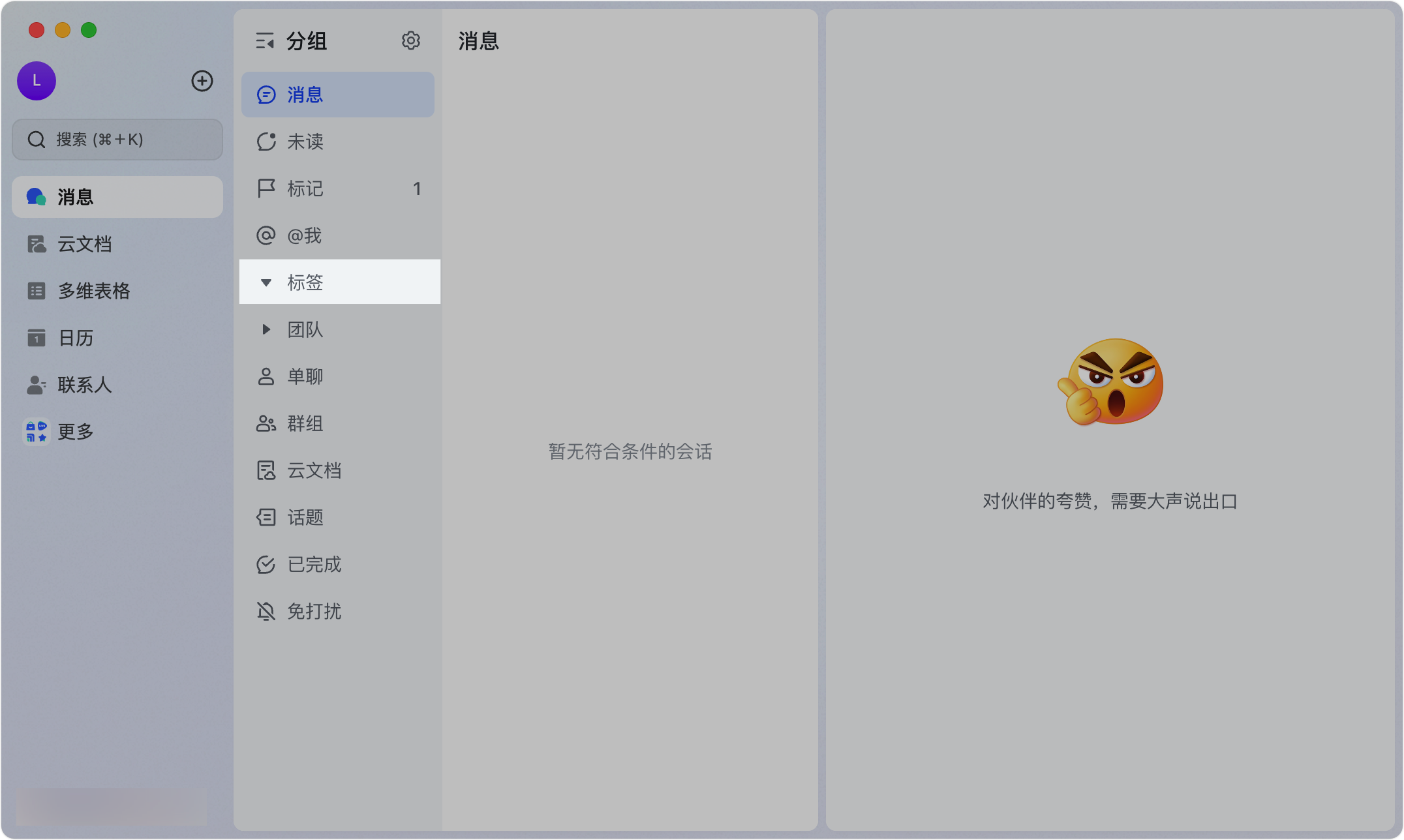The height and width of the screenshot is (840, 1404).
Task: Show @我 mentions list
Action: tap(304, 235)
